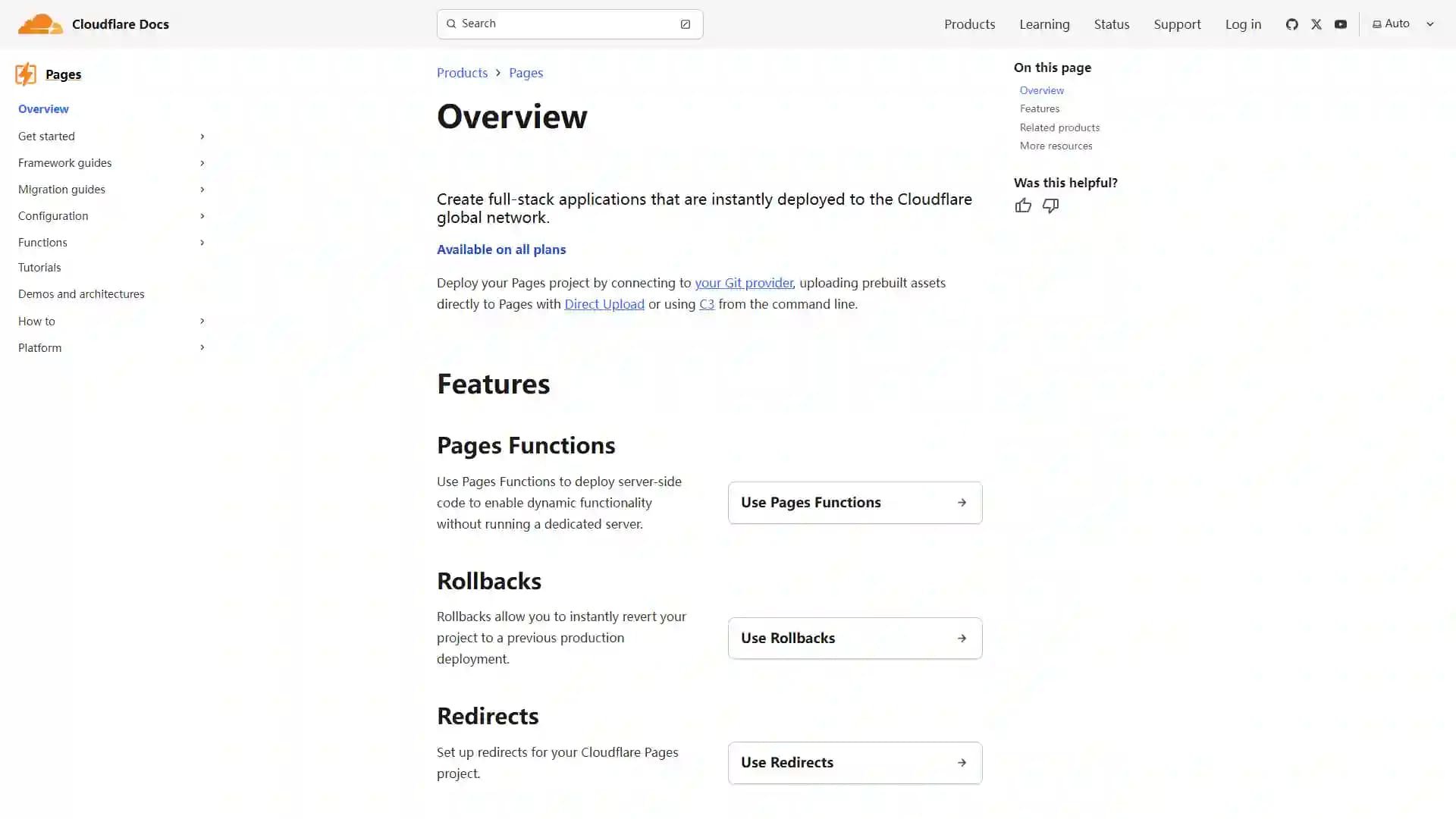
Task: Click the search input field
Action: [569, 23]
